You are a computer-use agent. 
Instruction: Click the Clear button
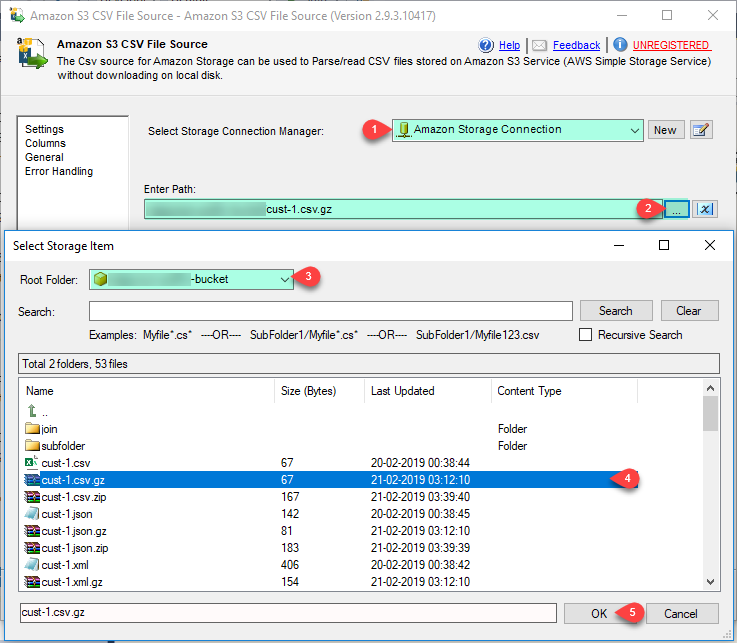689,311
